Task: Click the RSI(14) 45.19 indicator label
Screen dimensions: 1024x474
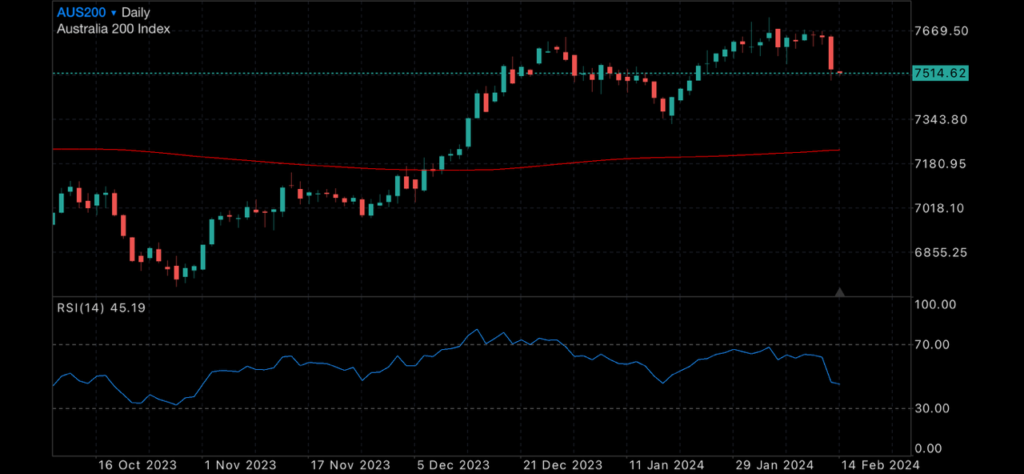Action: click(101, 308)
